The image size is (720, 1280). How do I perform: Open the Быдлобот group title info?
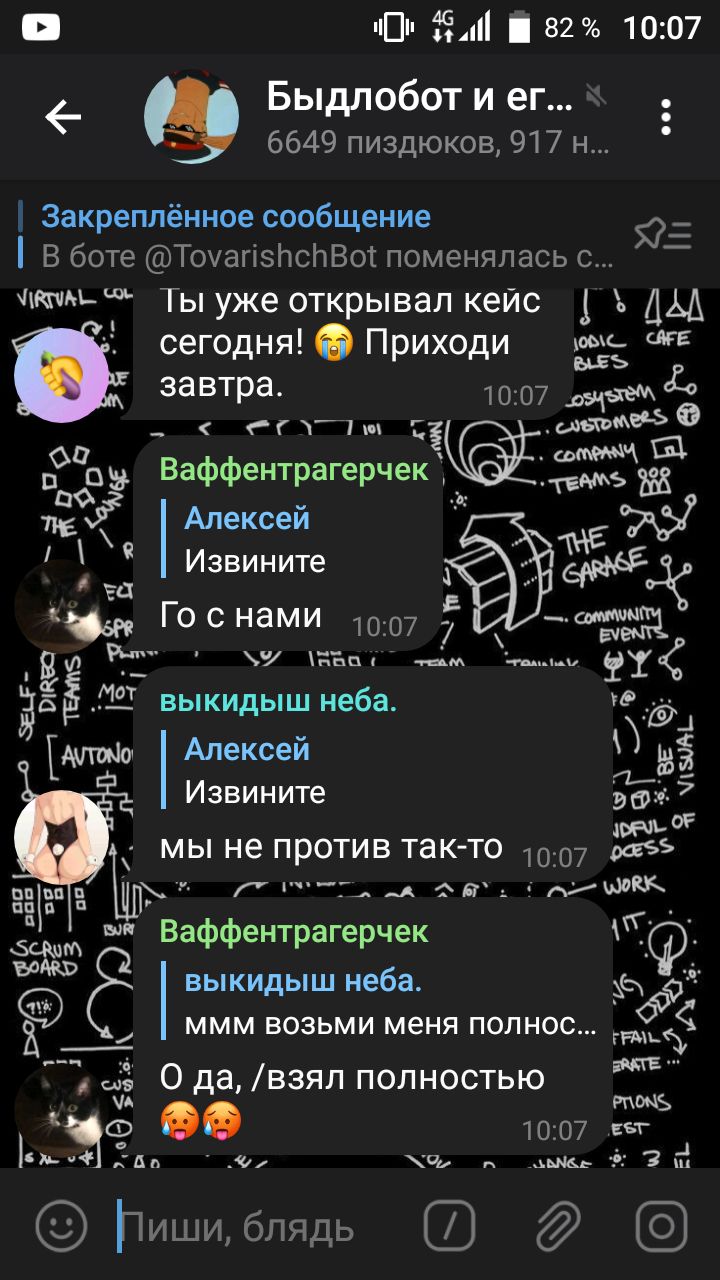(420, 97)
